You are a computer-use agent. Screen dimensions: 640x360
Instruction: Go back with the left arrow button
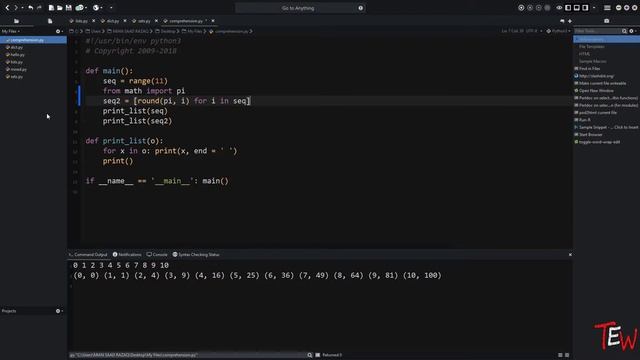[x=7, y=8]
